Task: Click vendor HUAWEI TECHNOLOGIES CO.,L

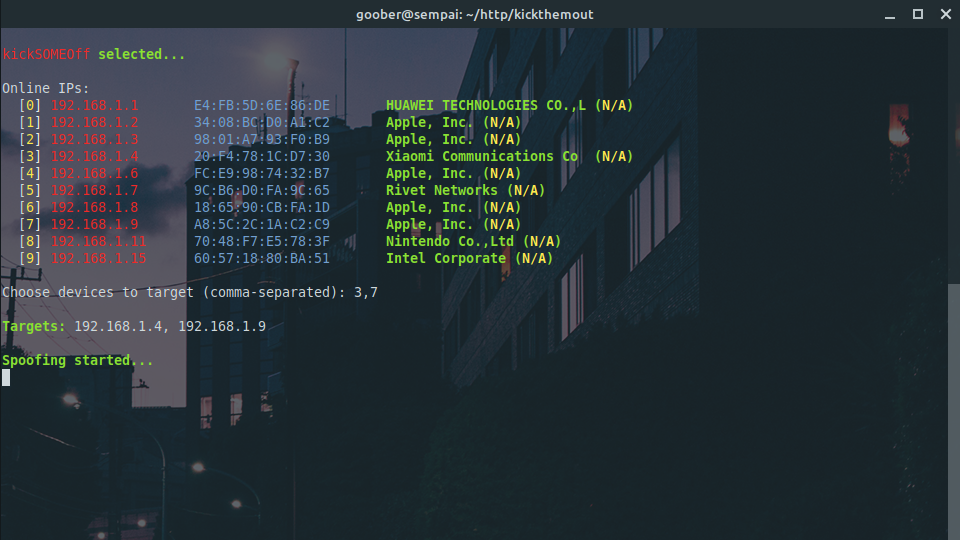Action: [486, 105]
